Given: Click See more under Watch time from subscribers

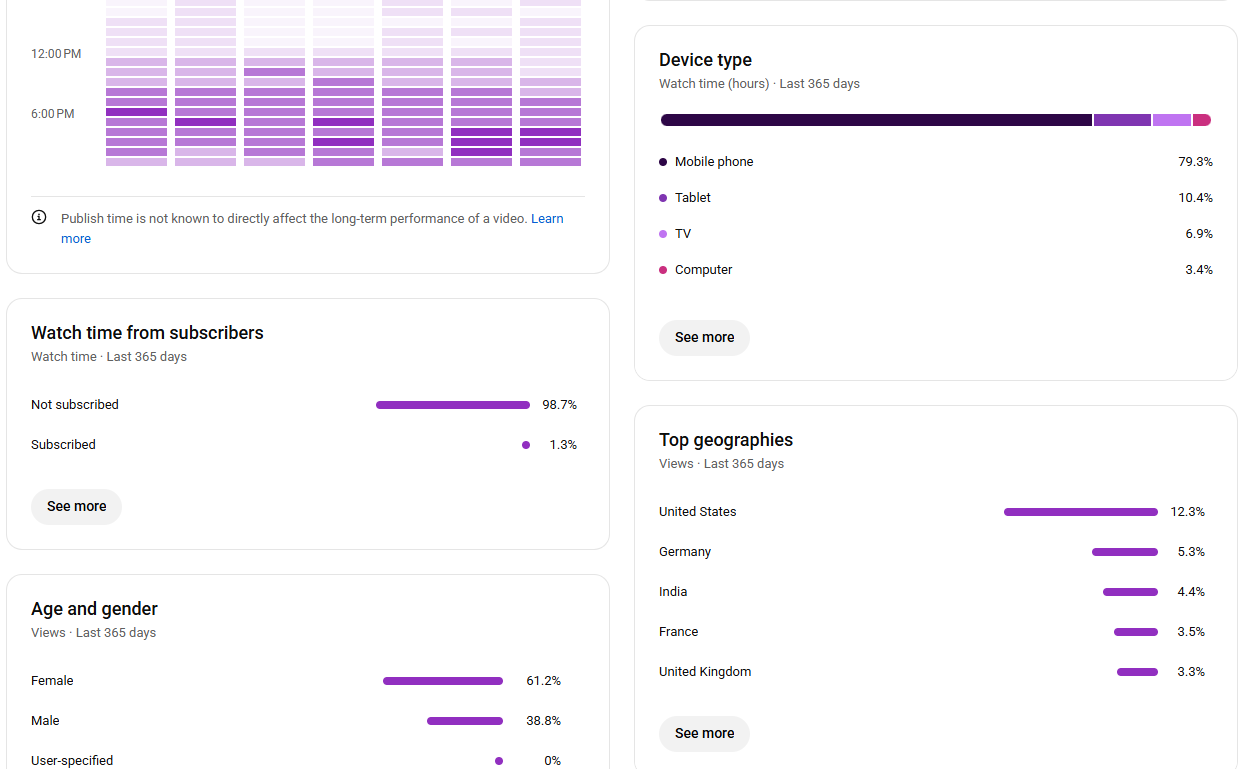Looking at the screenshot, I should click(76, 506).
